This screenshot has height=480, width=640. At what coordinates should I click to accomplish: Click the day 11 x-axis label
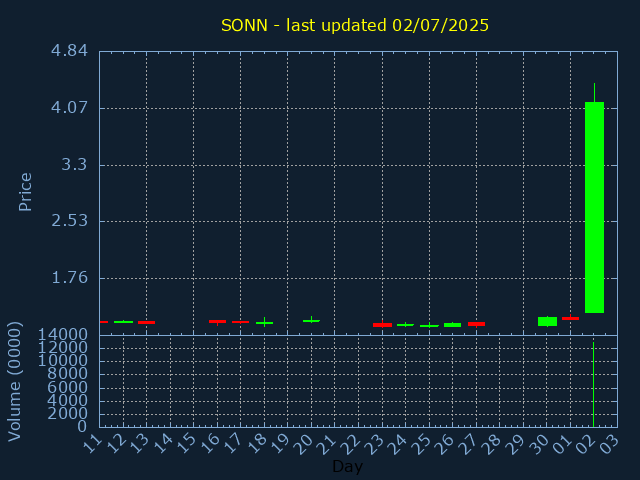92,444
